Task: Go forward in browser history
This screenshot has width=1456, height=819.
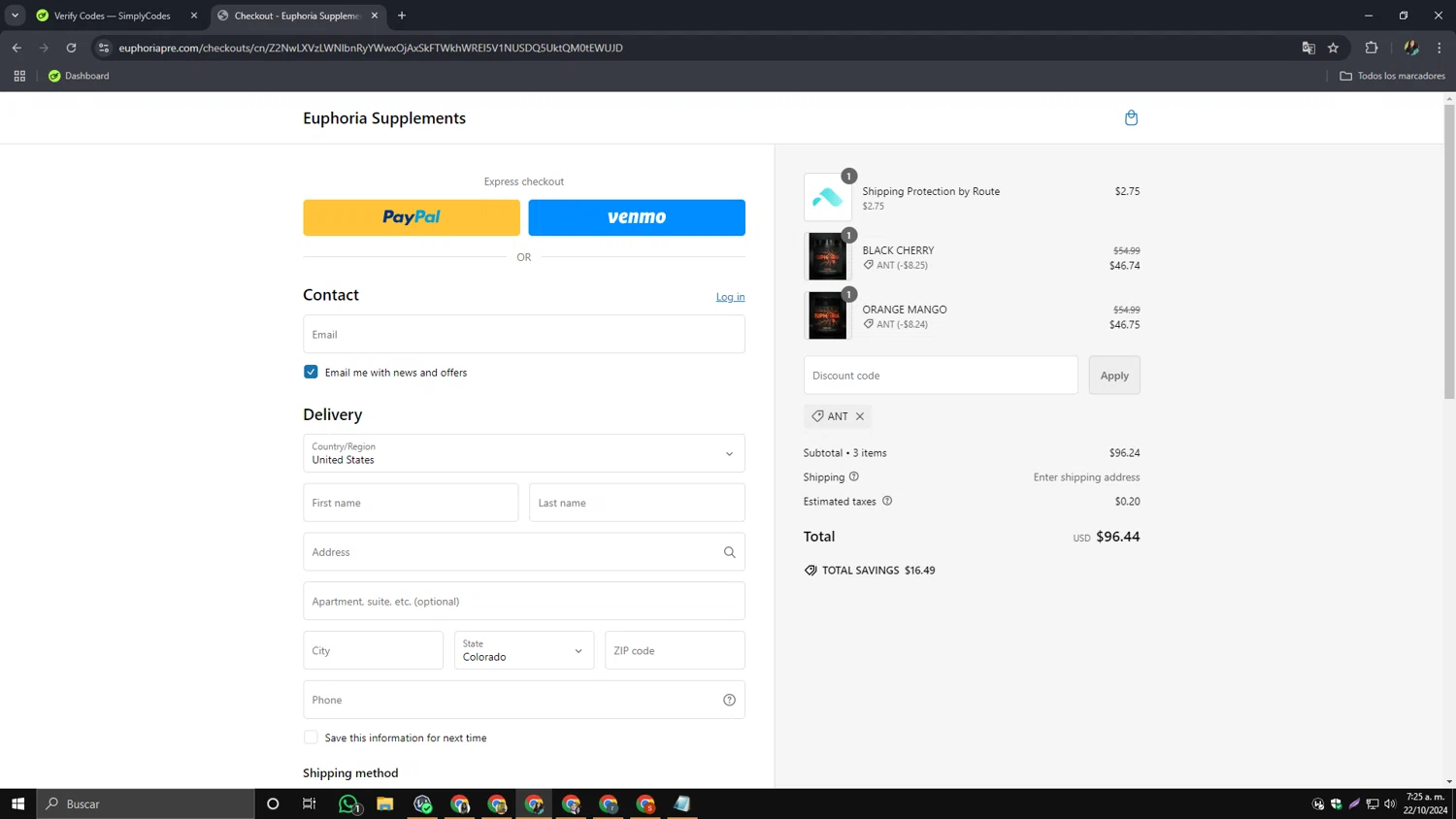Action: pos(44,48)
